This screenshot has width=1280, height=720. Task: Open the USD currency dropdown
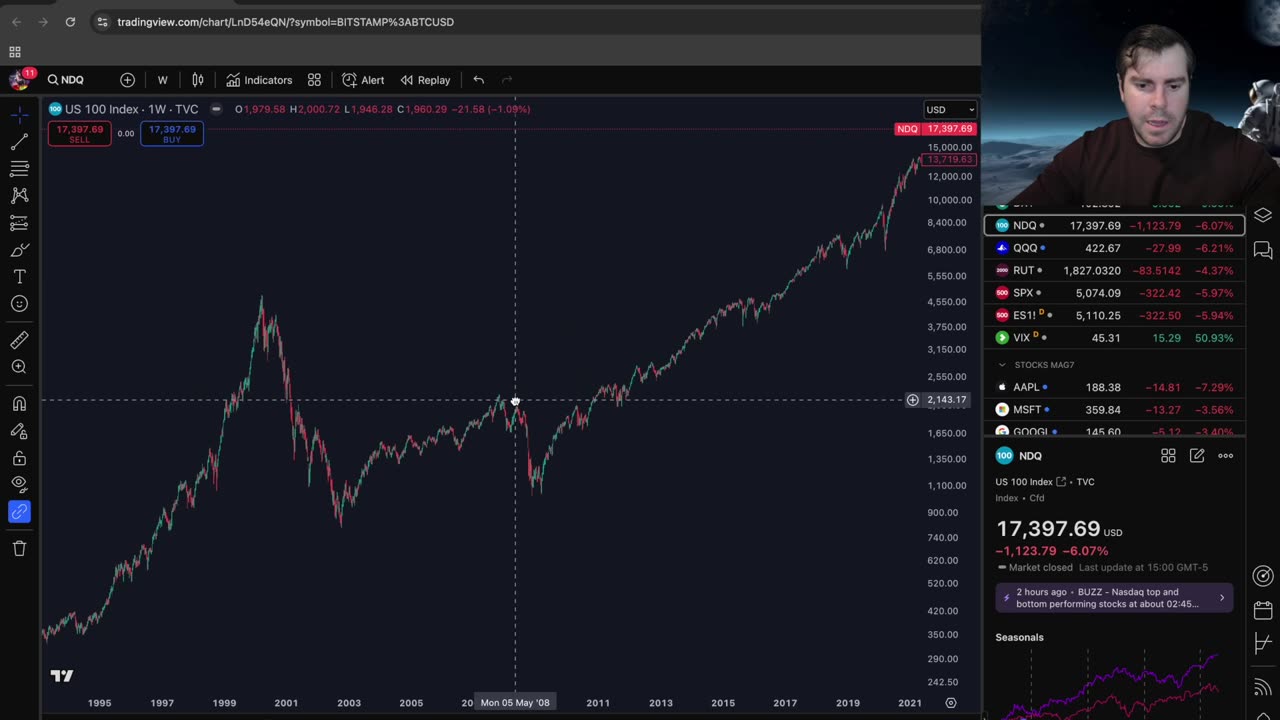pos(949,109)
